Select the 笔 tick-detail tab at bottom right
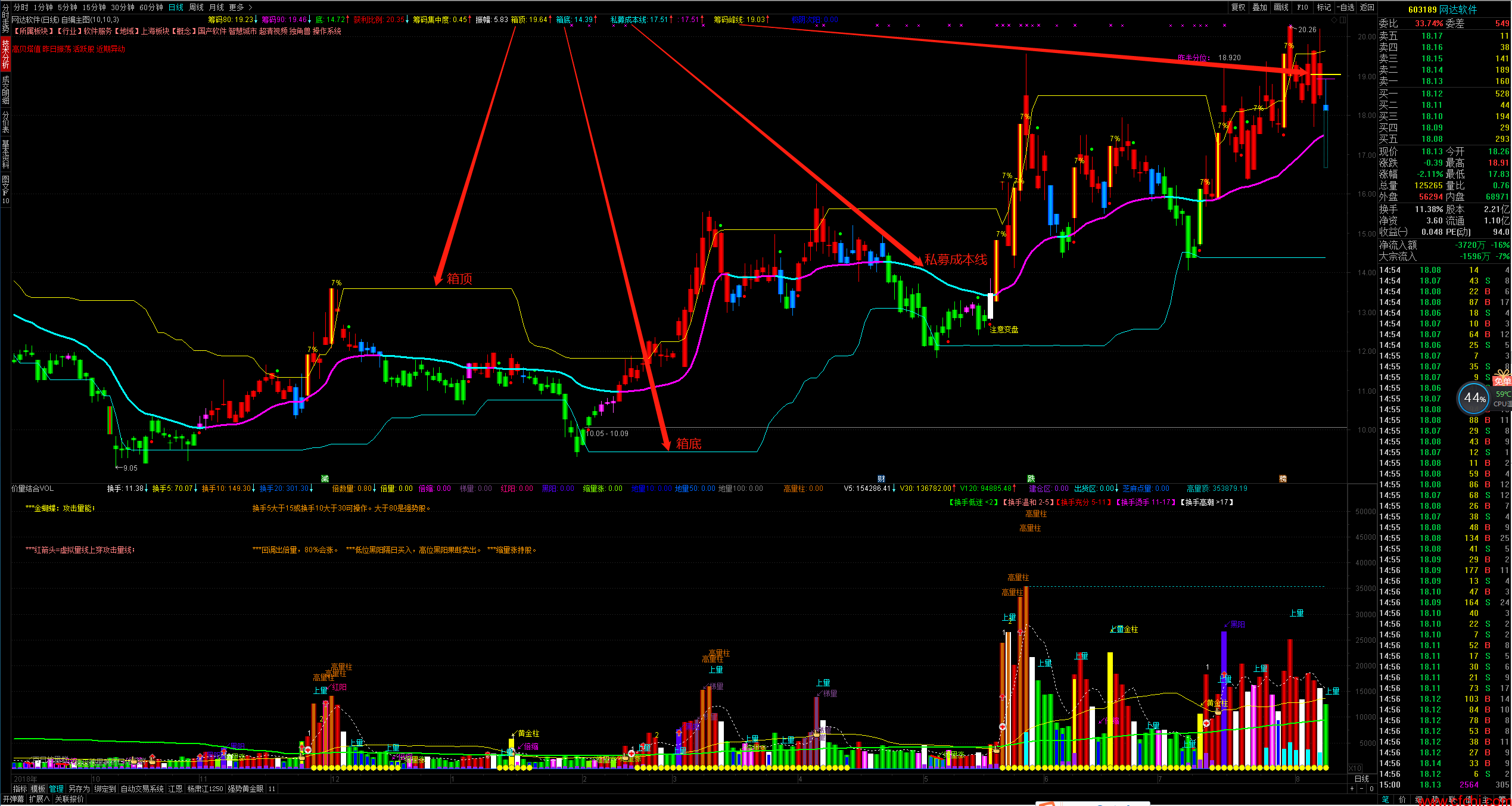 coord(1386,799)
